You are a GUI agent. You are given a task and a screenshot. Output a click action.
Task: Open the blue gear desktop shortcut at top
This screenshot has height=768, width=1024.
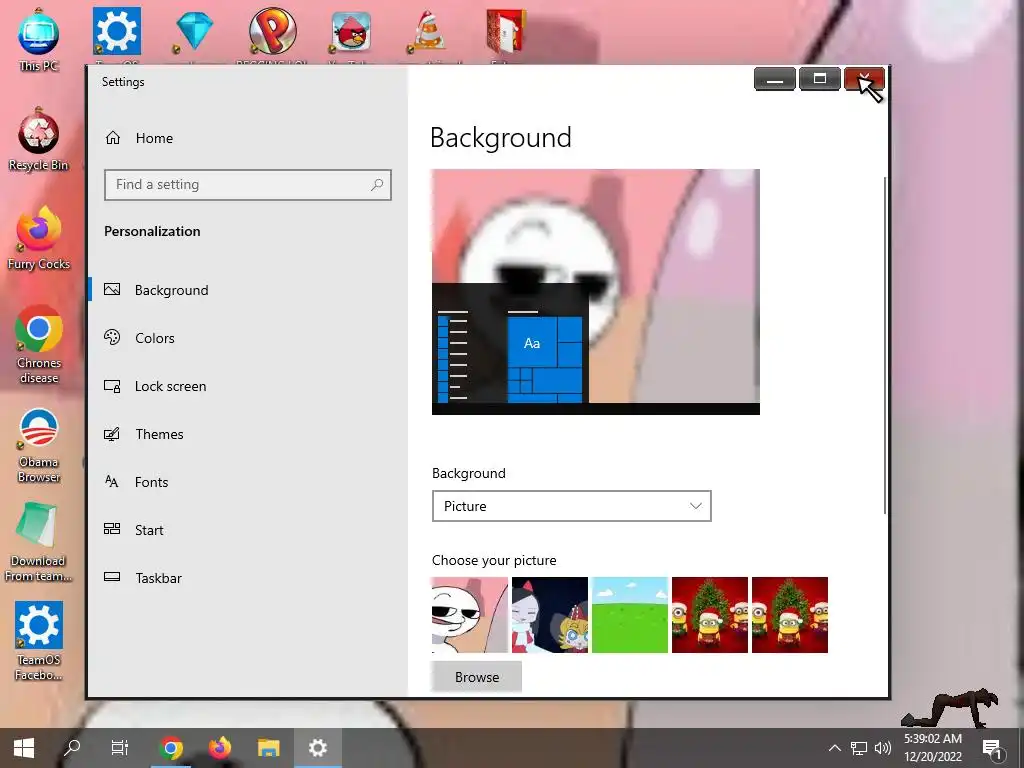tap(117, 31)
